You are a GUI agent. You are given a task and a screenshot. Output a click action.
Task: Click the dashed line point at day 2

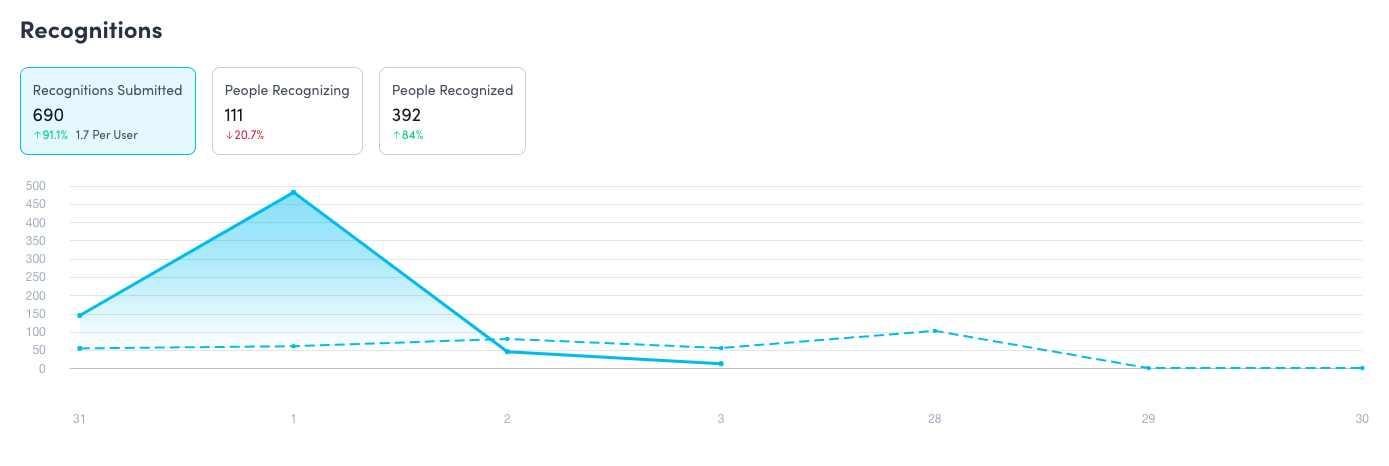click(507, 339)
